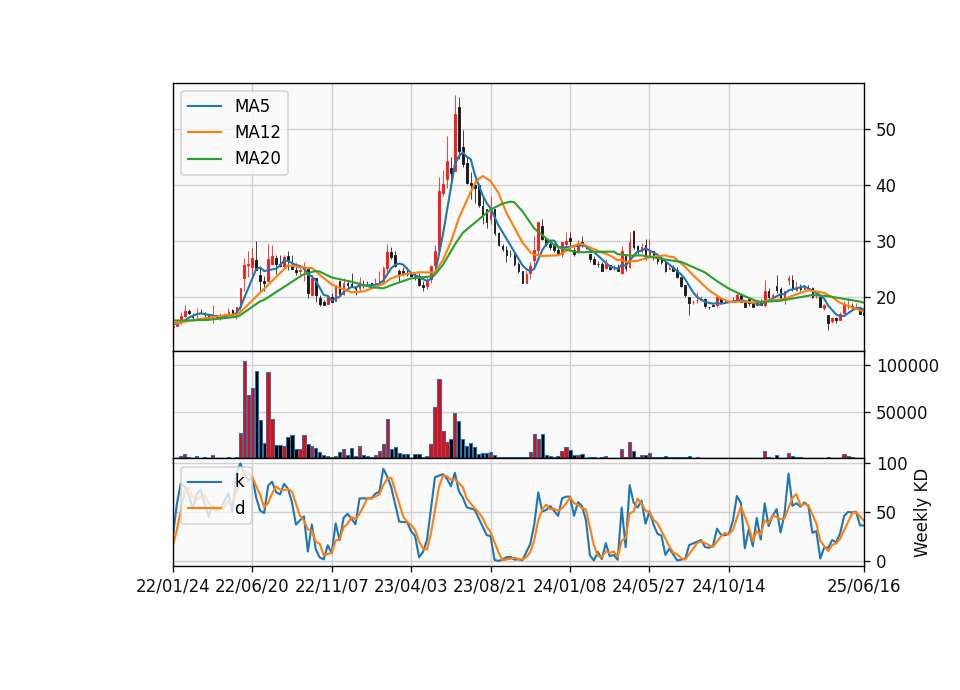Click the Weekly KD axis title
This screenshot has height=690, width=960.
tap(921, 513)
